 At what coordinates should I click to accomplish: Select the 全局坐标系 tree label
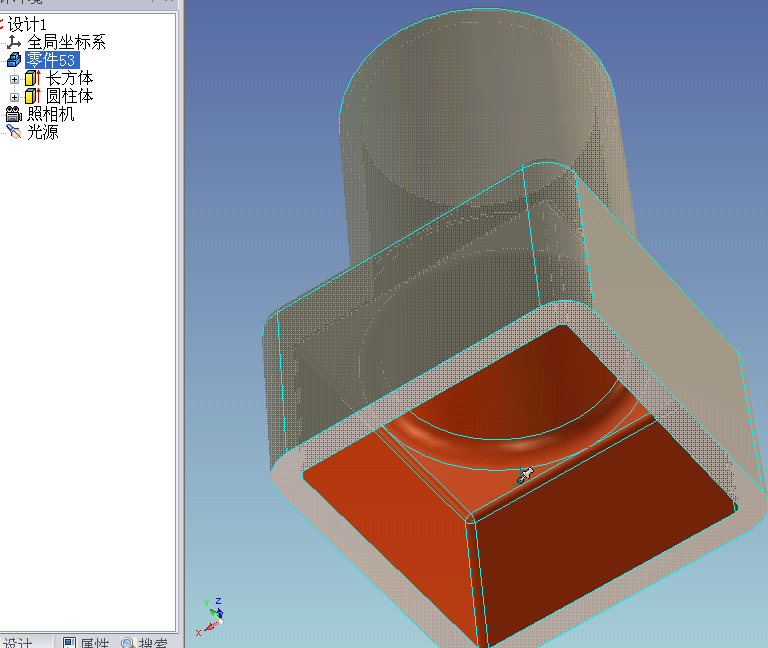pyautogui.click(x=66, y=42)
